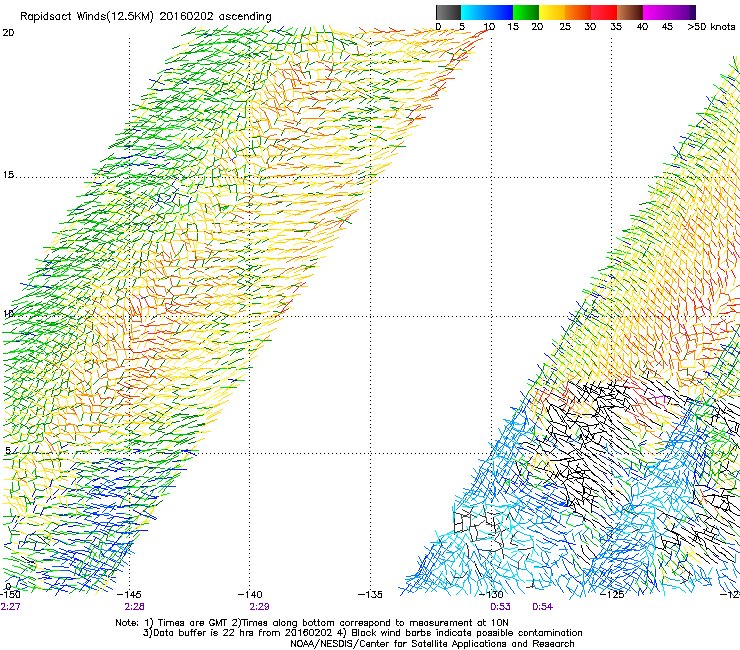
Task: Click the longitude label "-140"
Action: point(250,594)
